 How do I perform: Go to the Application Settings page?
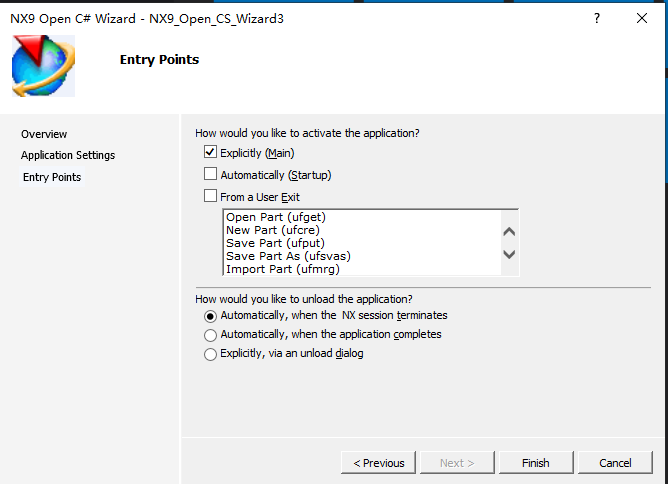coord(68,155)
